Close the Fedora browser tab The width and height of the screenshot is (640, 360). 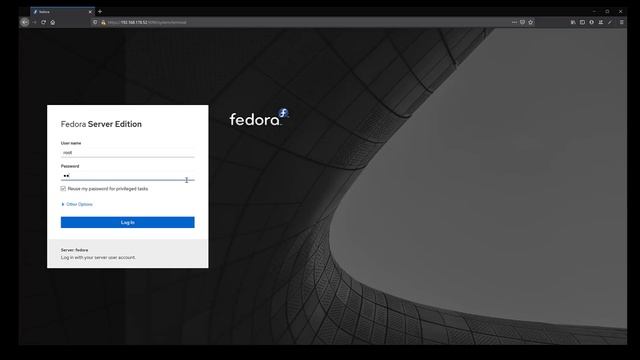[x=90, y=12]
